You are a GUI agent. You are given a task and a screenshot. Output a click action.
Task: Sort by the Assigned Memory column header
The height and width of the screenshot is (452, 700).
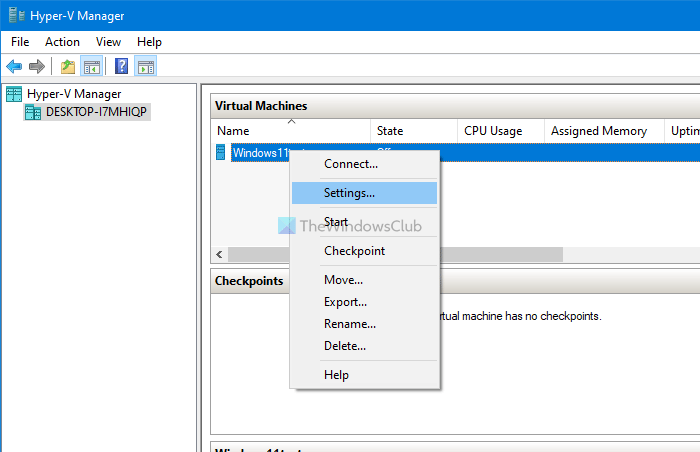tap(604, 131)
